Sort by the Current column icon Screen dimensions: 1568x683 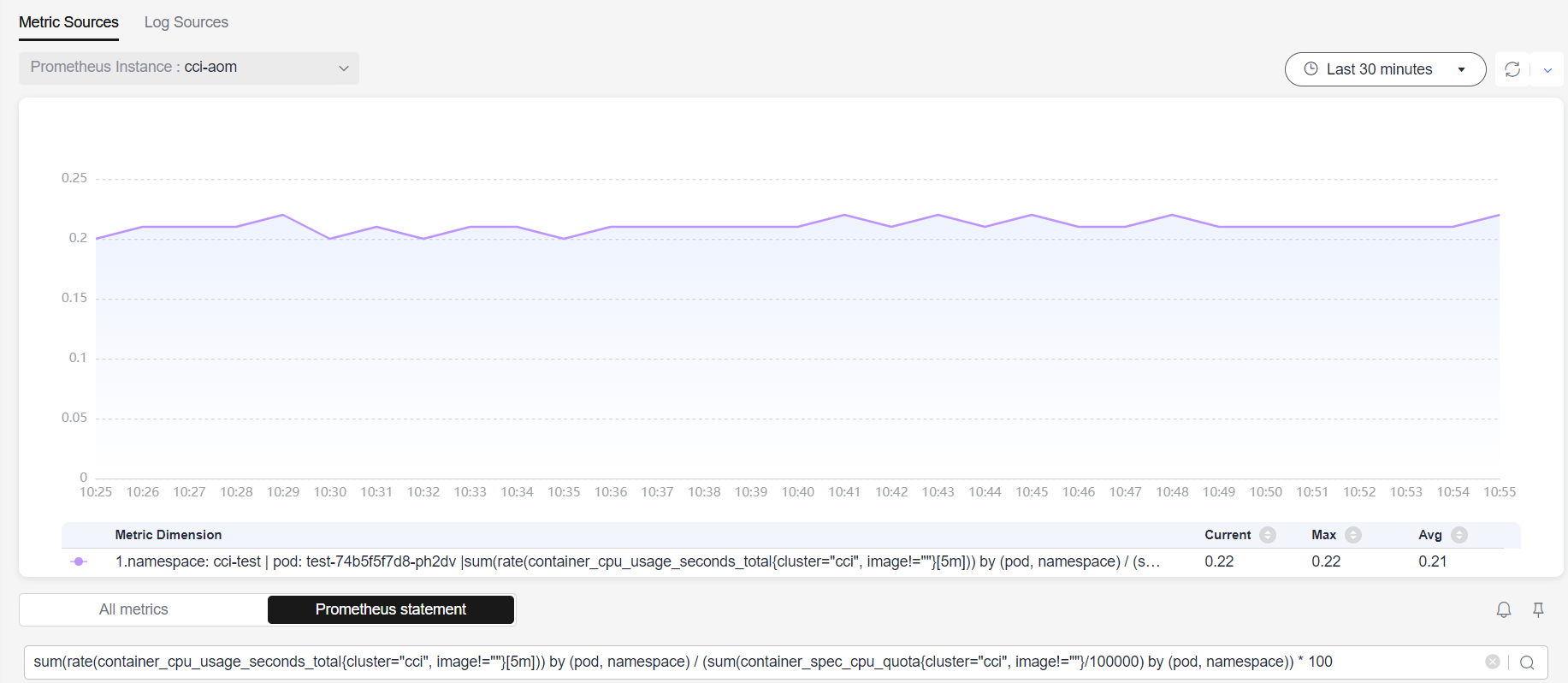pyautogui.click(x=1268, y=535)
